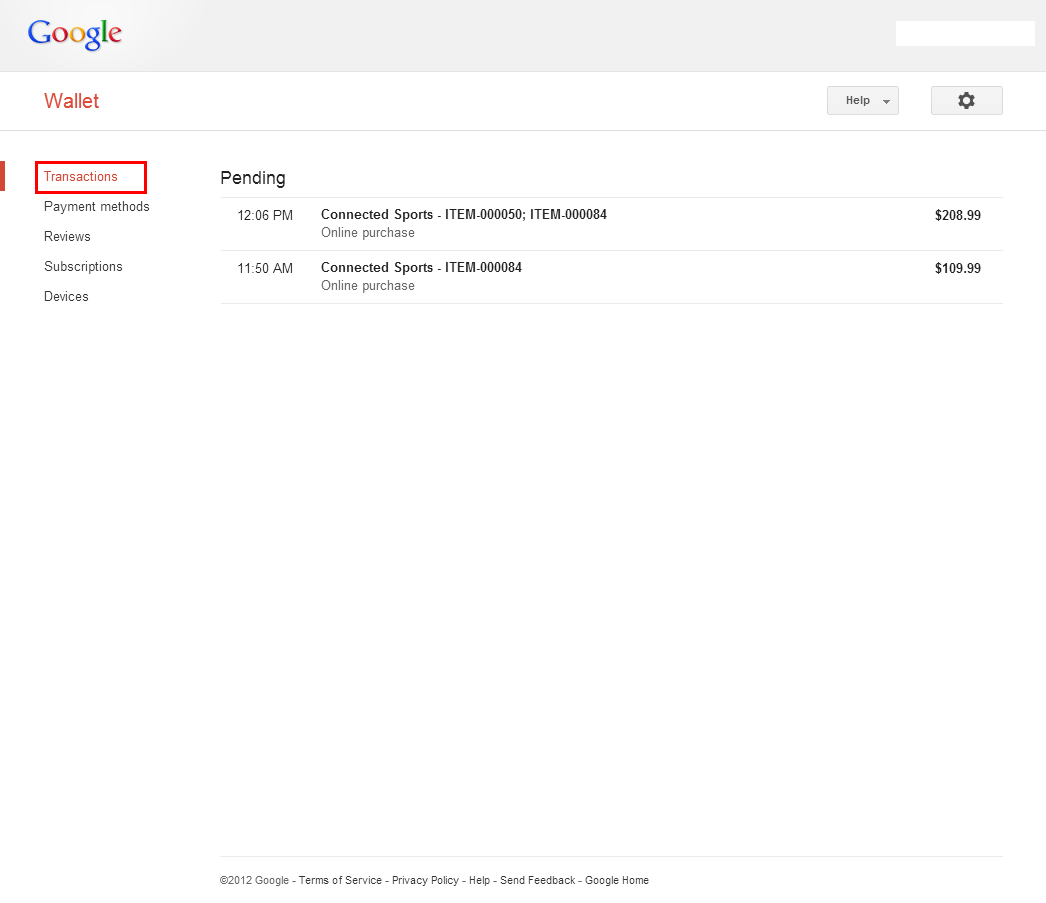Open the settings gear menu
The image size is (1046, 903).
[966, 101]
